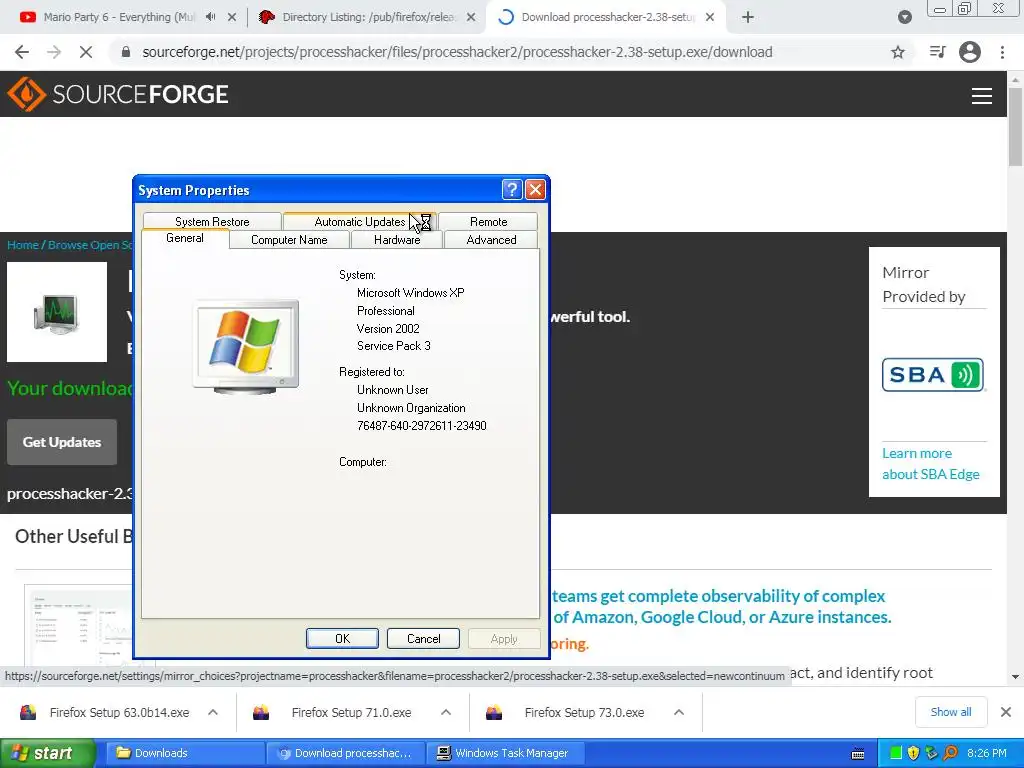
Task: Close the downloads shelf
Action: point(1006,712)
